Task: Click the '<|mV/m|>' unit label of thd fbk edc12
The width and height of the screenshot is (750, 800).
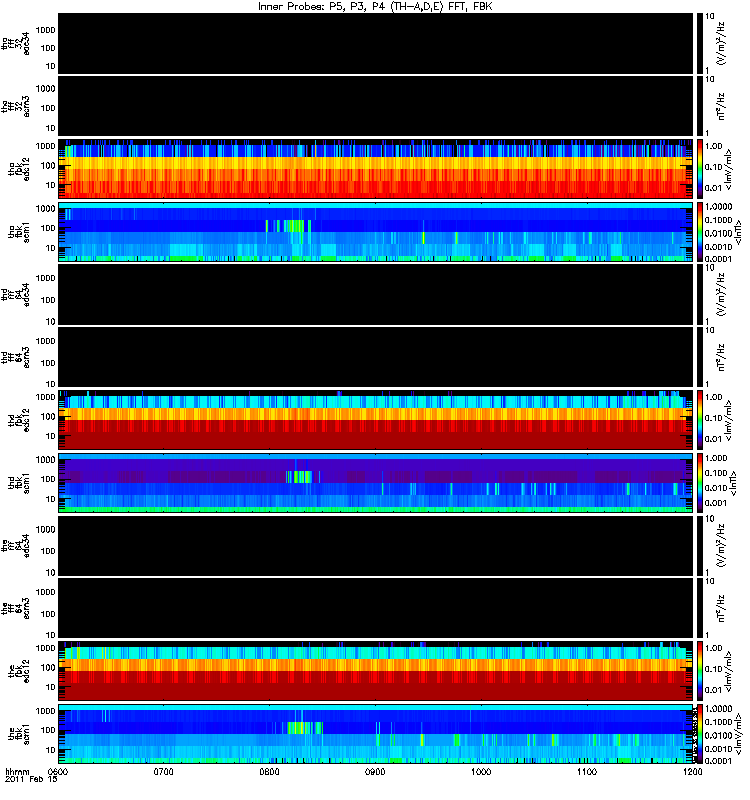Action: pyautogui.click(x=728, y=420)
